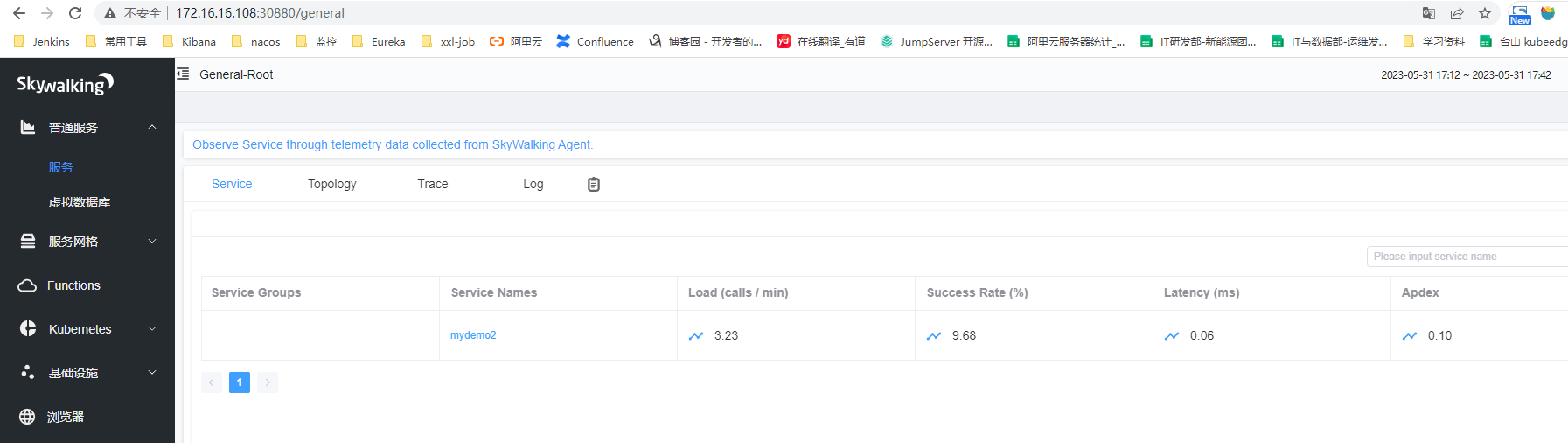This screenshot has width=1568, height=443.
Task: Open the Kibana bookmark
Action: click(190, 41)
